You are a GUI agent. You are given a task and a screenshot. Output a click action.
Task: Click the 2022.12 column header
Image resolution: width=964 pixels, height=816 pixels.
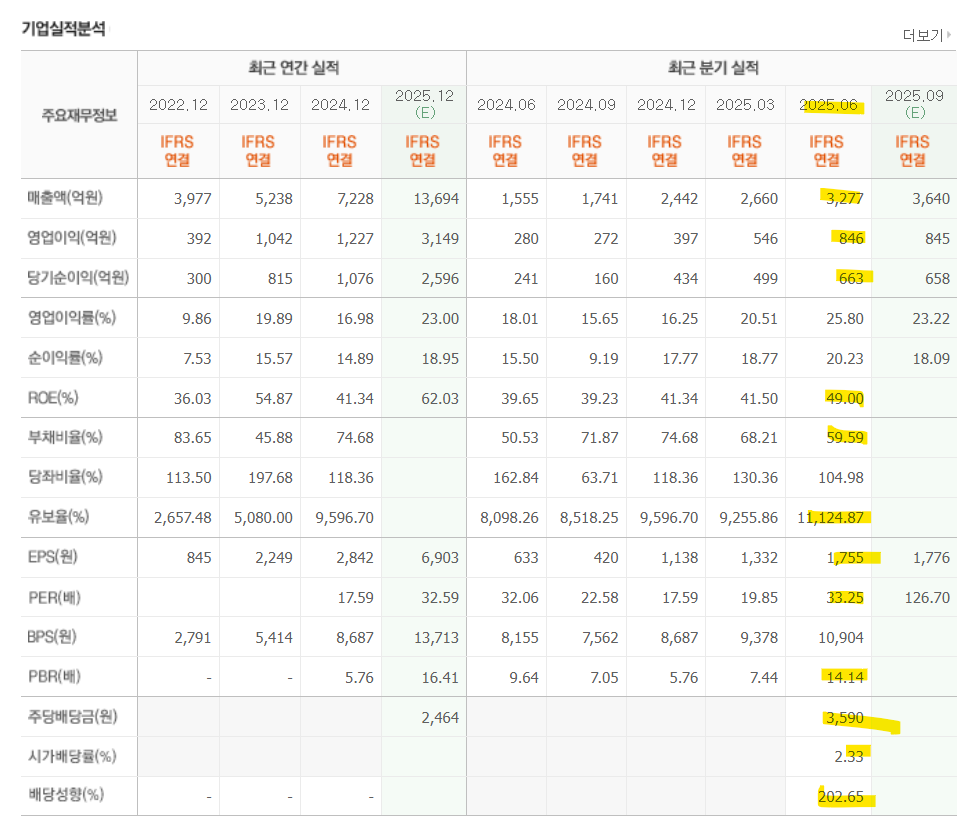pos(178,105)
